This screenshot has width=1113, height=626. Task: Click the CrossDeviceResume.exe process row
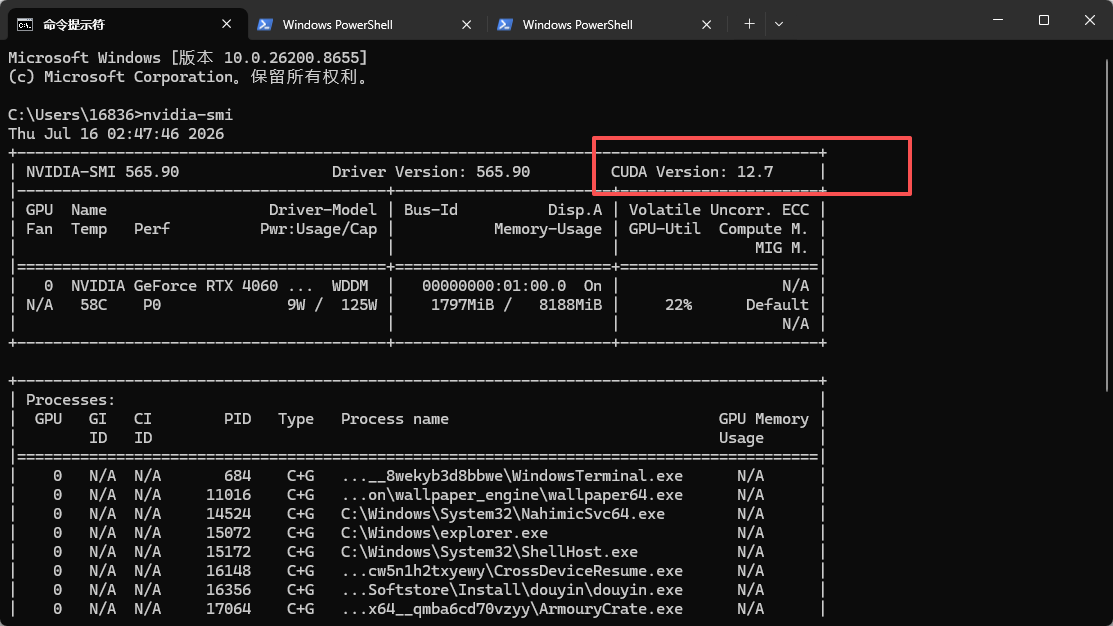coord(417,571)
